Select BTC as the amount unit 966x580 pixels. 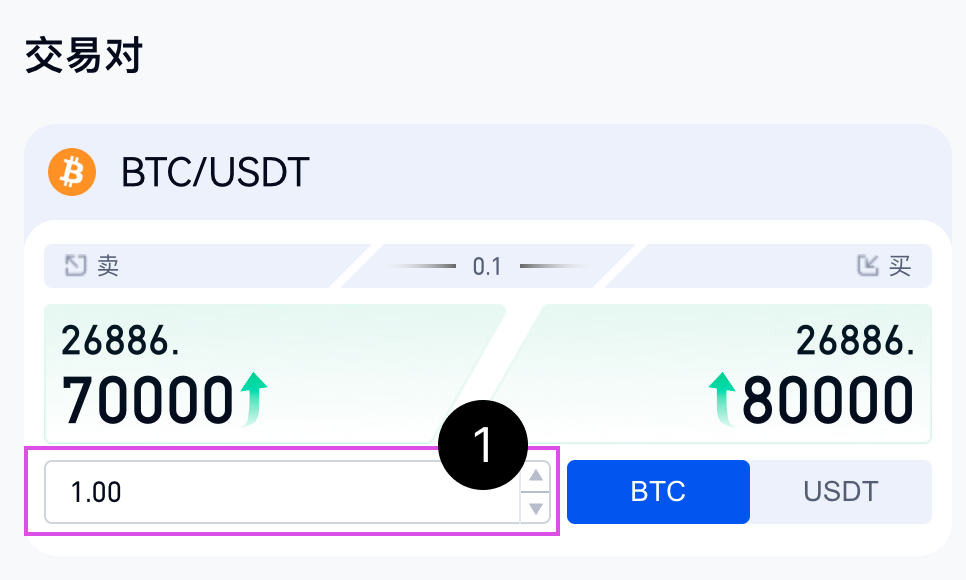658,492
